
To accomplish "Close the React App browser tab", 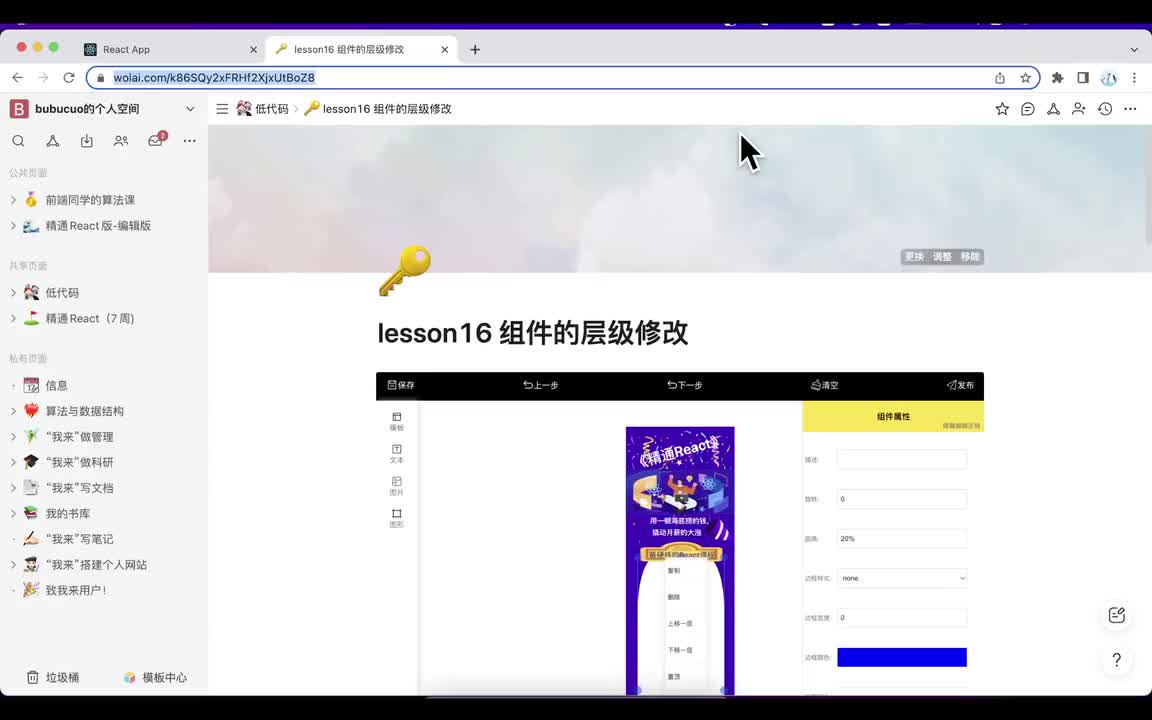I will click(x=253, y=49).
